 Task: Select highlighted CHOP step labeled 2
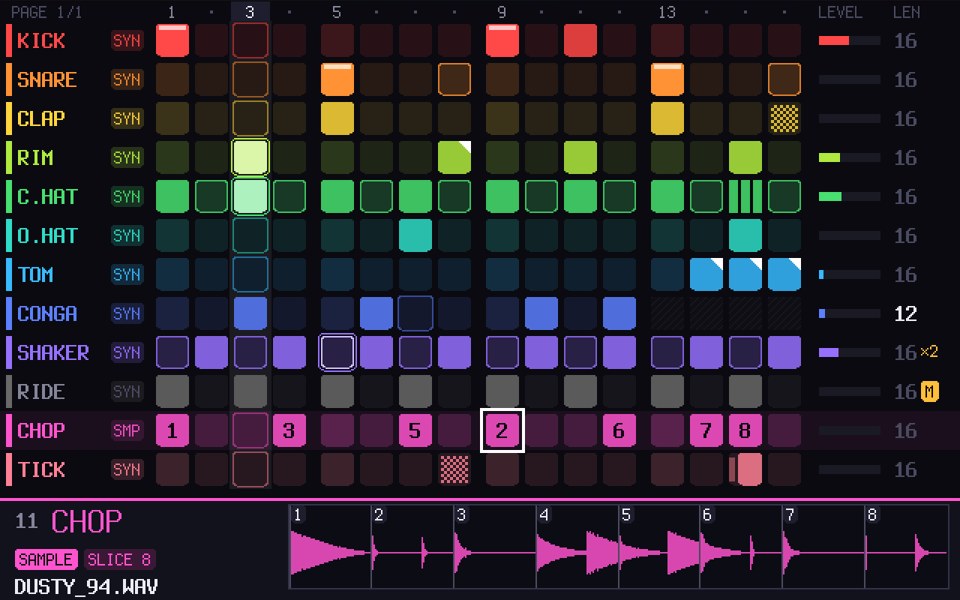tap(502, 430)
